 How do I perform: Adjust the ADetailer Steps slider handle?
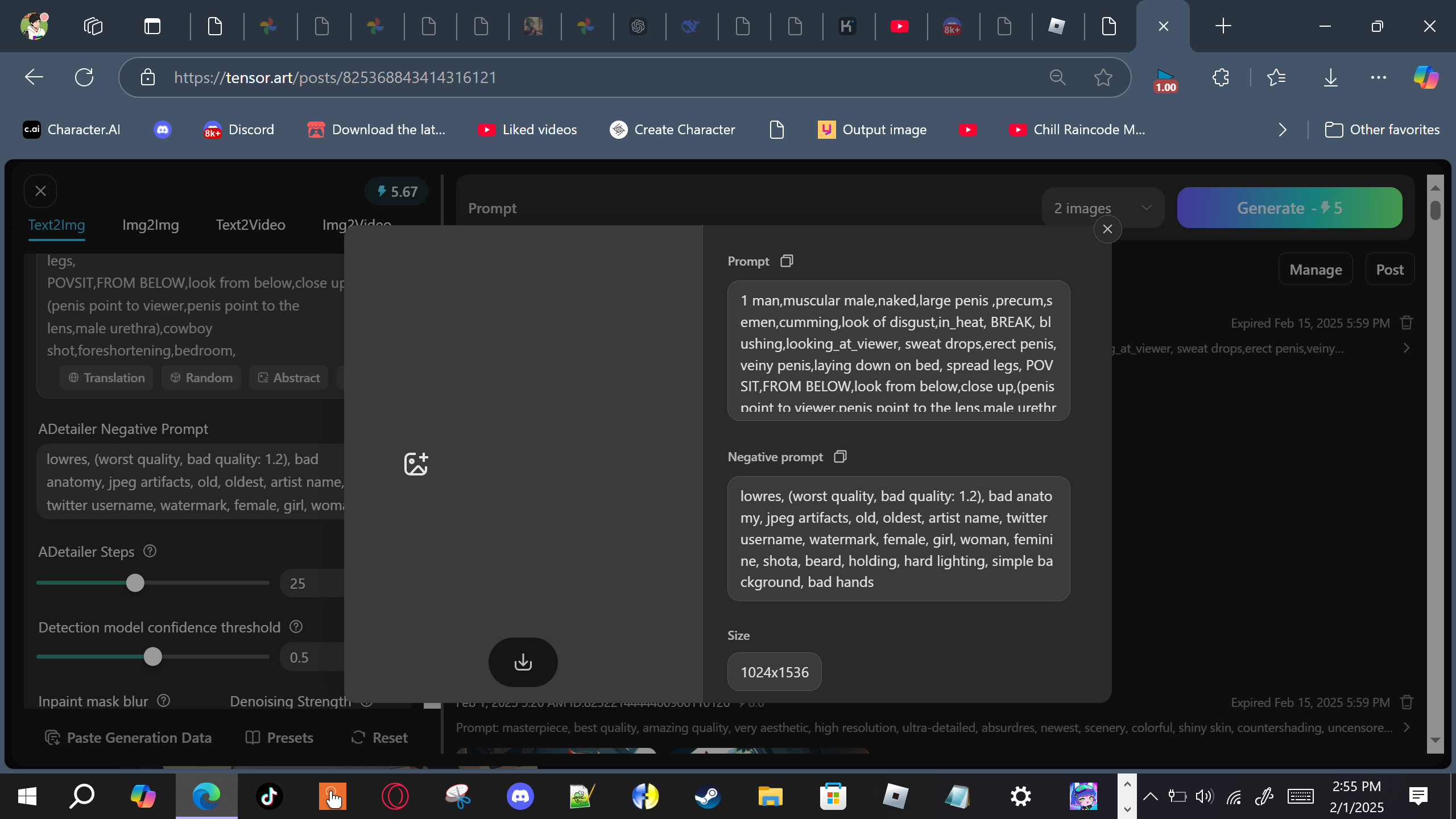[x=135, y=583]
